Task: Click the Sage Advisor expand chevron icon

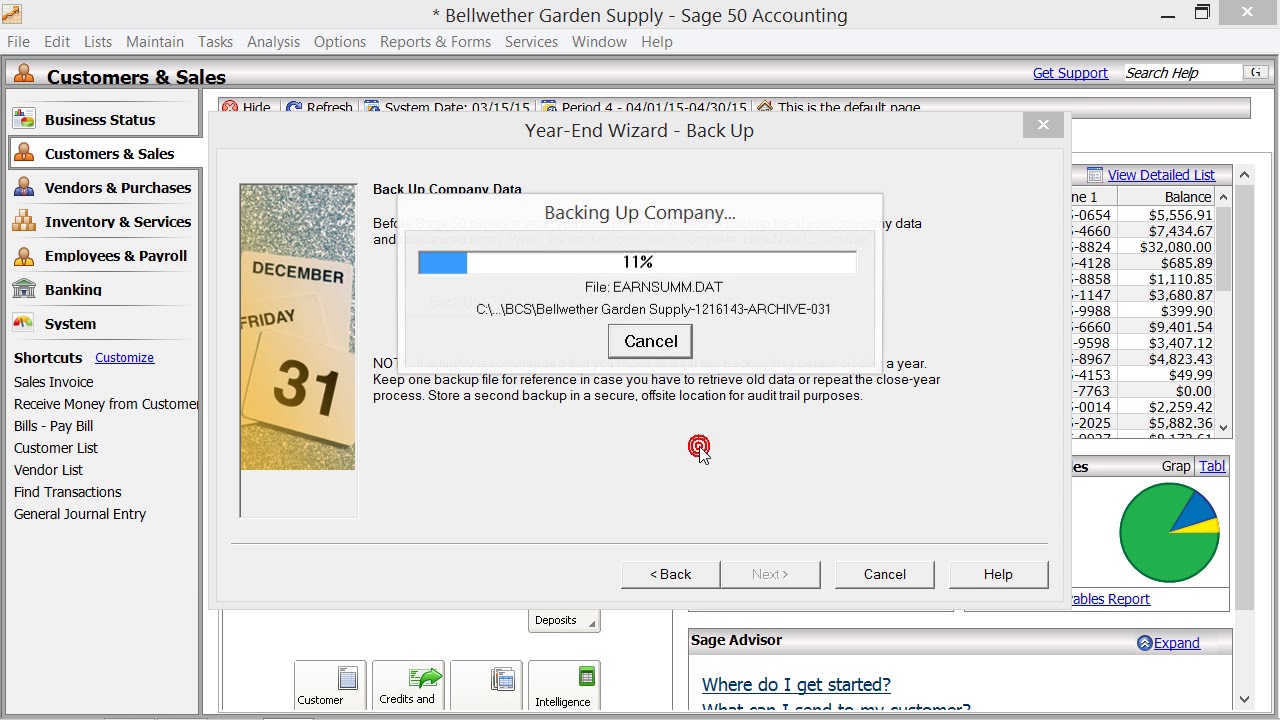Action: pyautogui.click(x=1145, y=643)
